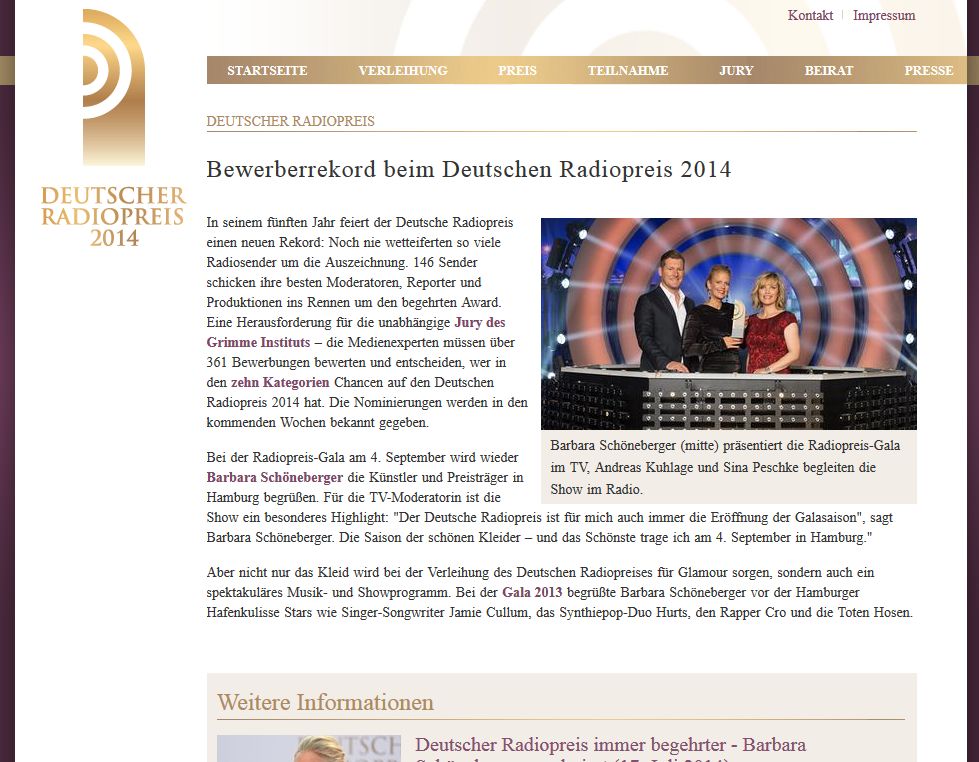Open the Beirat menu entry
The image size is (979, 762).
click(x=829, y=71)
